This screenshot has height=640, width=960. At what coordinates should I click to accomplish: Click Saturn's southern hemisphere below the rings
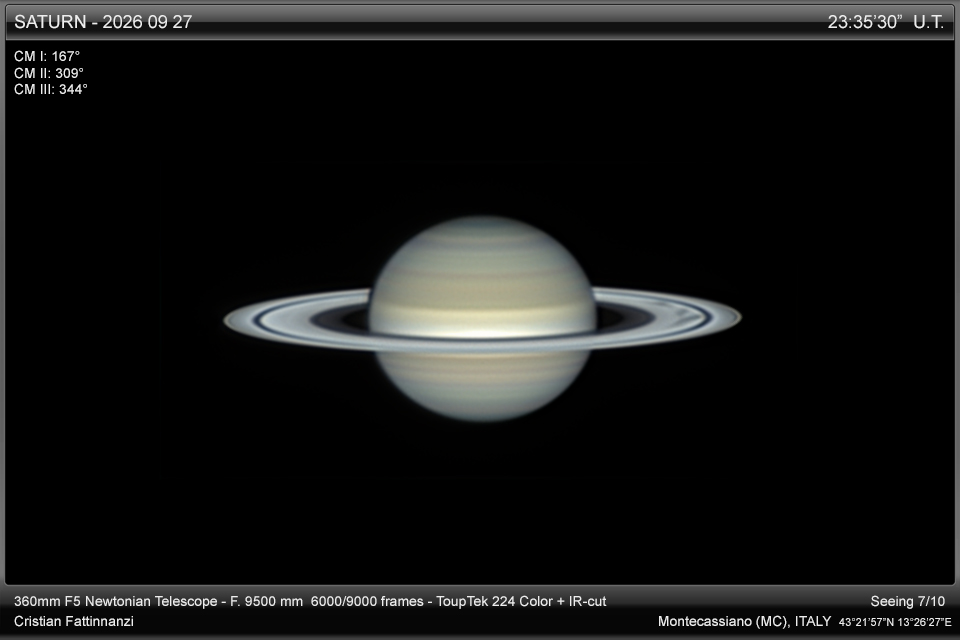(482, 386)
